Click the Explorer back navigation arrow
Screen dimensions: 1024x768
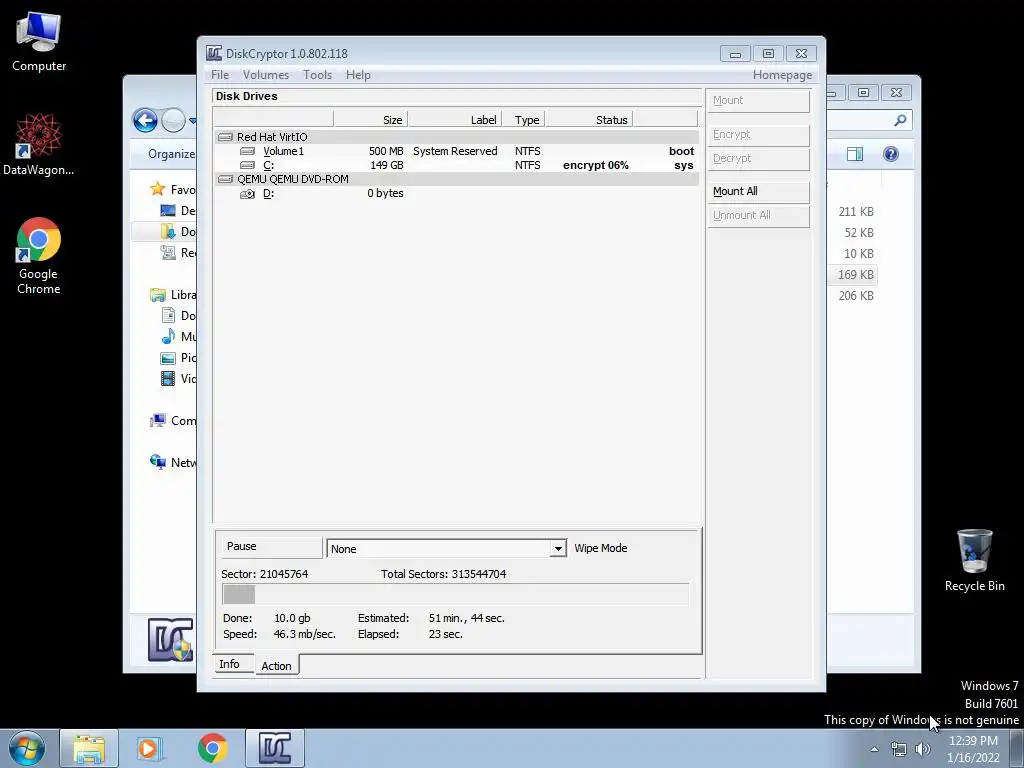145,120
